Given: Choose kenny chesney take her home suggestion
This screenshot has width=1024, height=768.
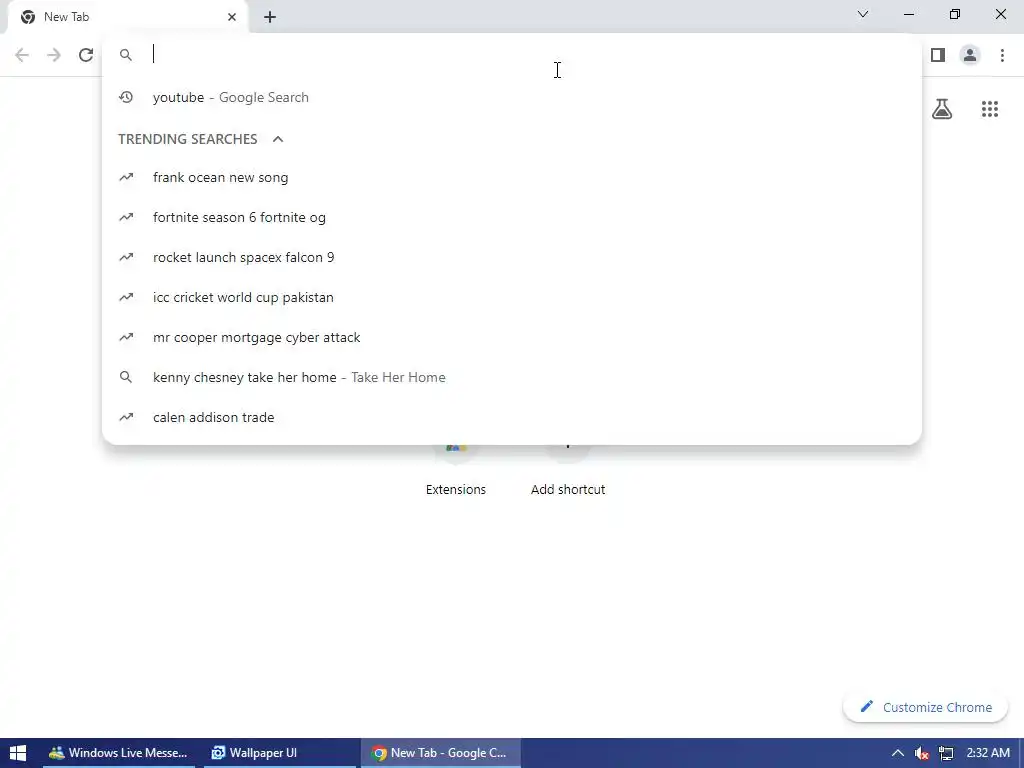Looking at the screenshot, I should (512, 377).
